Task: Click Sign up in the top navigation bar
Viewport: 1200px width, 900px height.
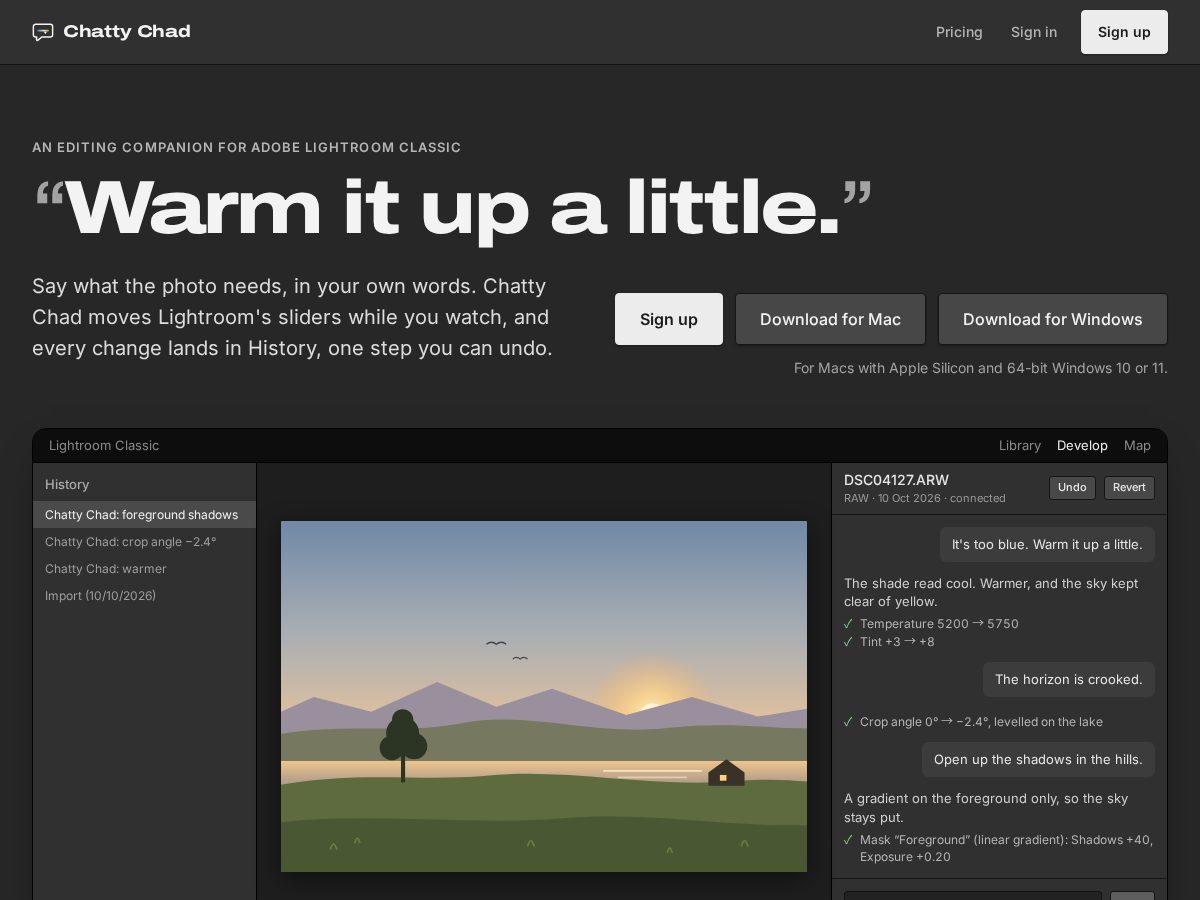Action: click(1124, 32)
